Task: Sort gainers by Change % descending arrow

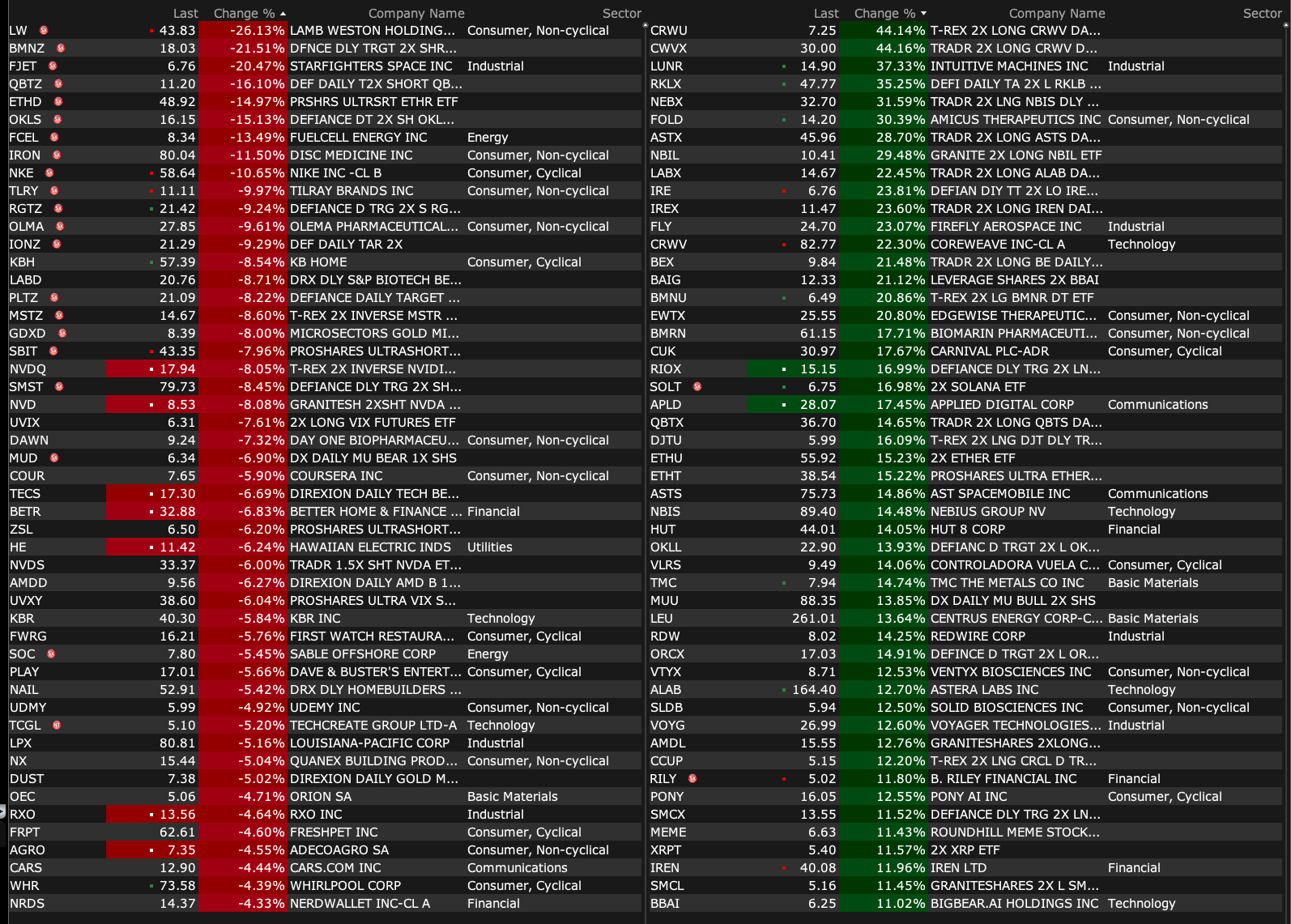Action: [923, 14]
